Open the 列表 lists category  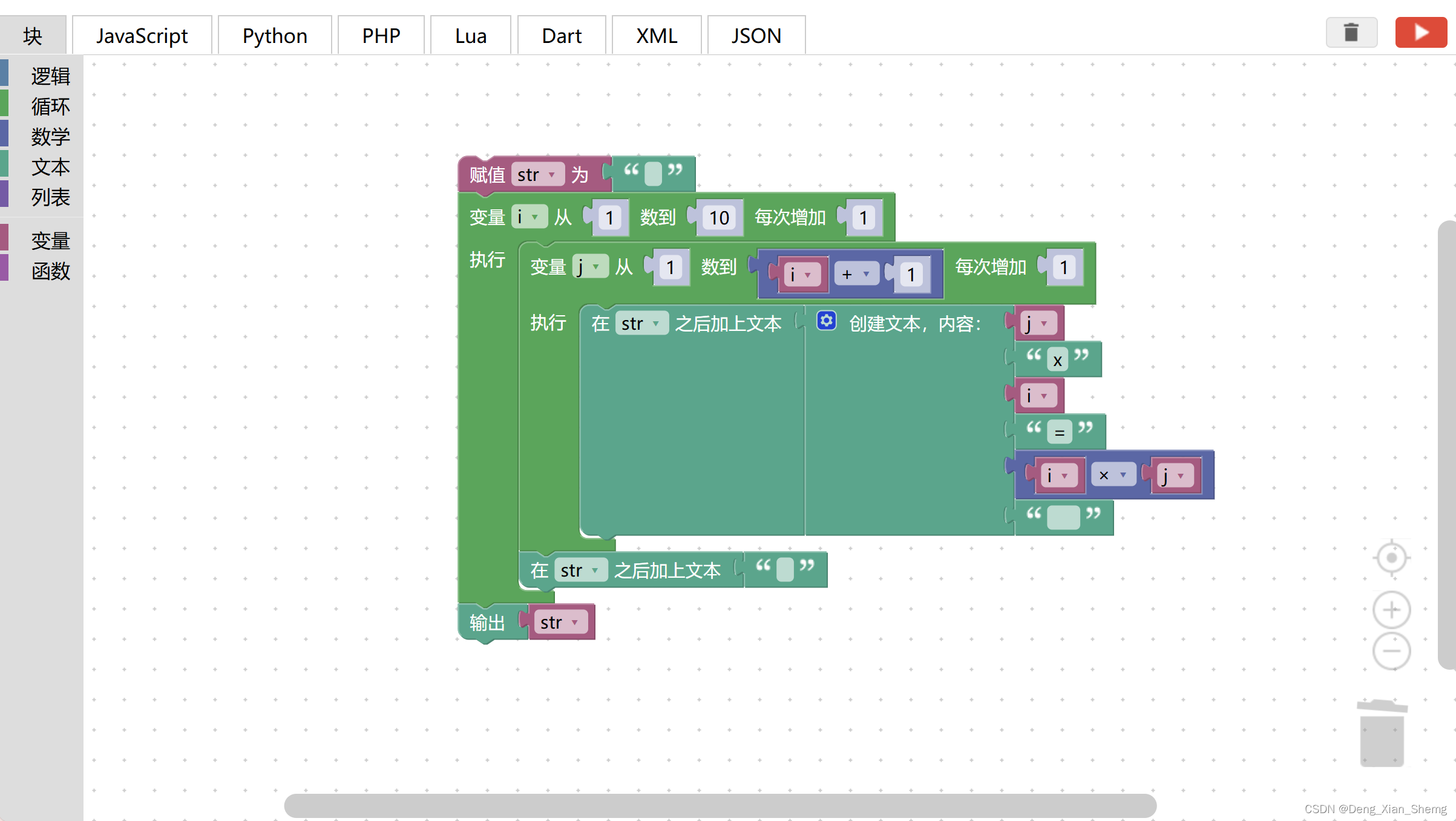coord(42,197)
